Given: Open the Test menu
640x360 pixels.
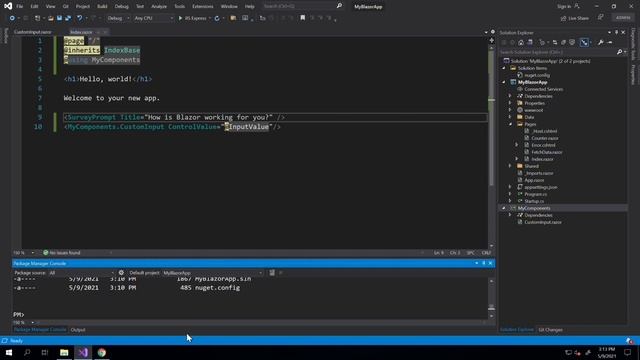Looking at the screenshot, I should point(140,7).
